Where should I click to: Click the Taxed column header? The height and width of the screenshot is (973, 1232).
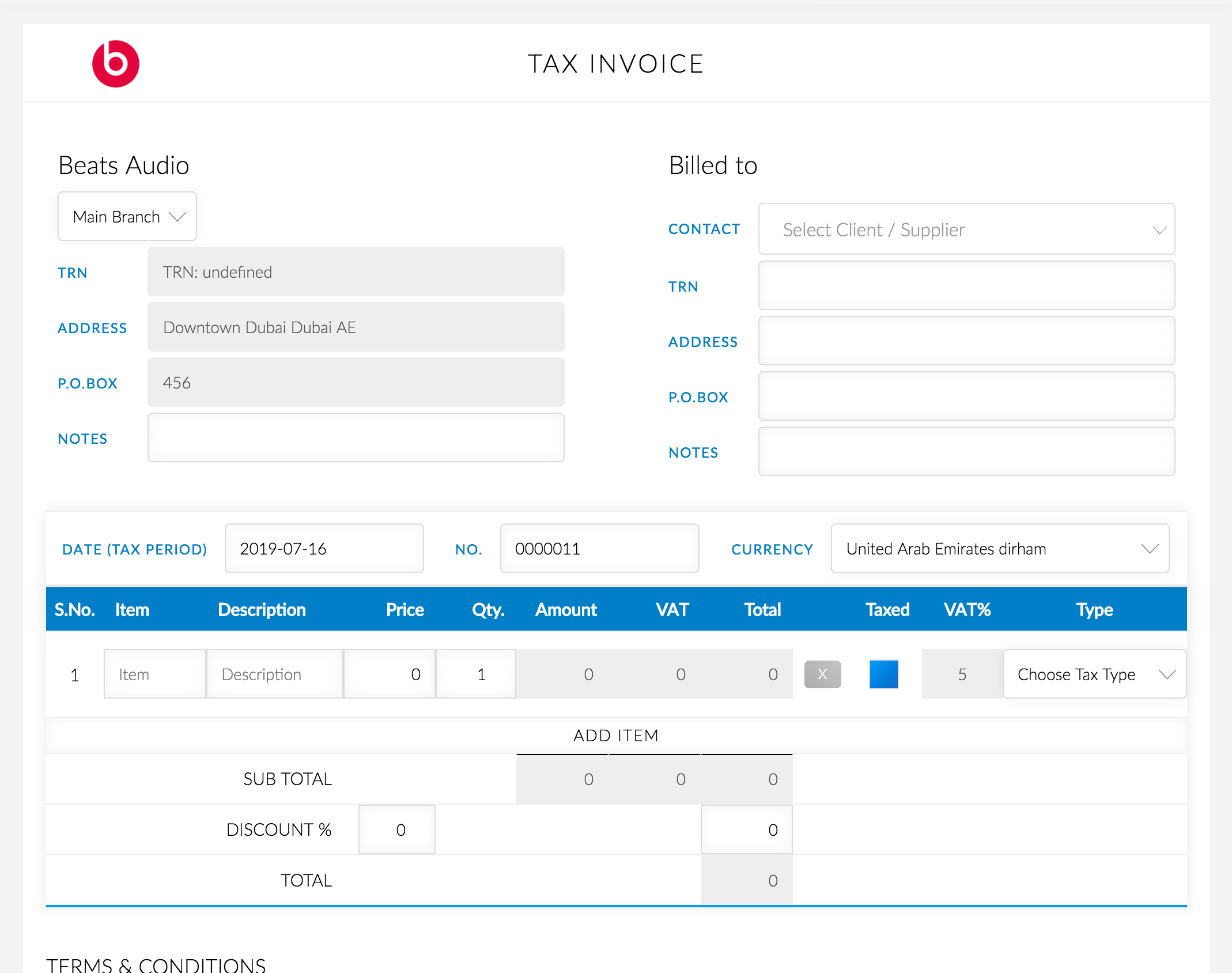887,610
